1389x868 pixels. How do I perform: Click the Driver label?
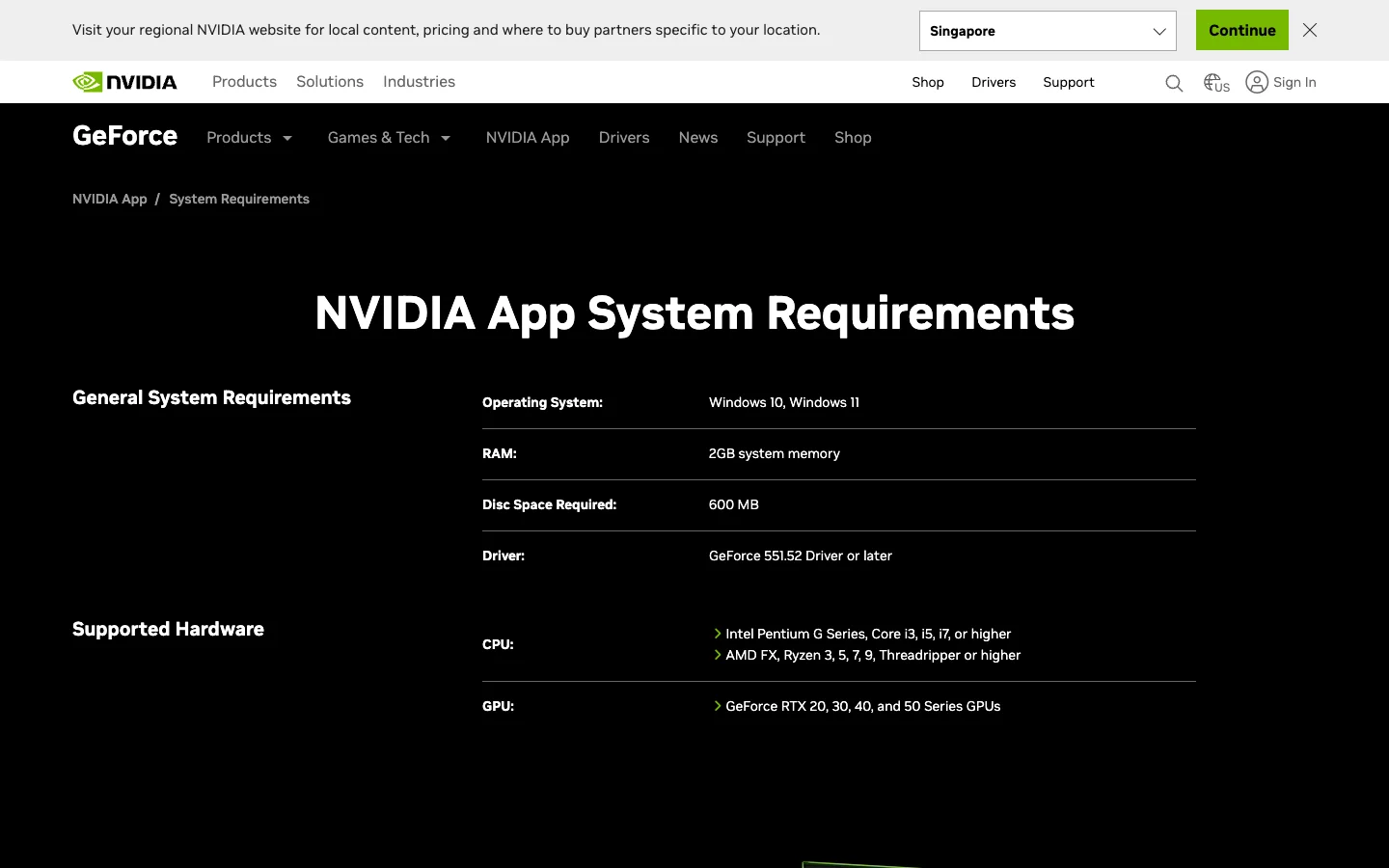click(x=504, y=556)
